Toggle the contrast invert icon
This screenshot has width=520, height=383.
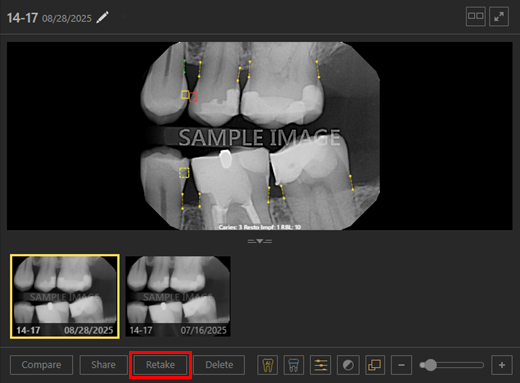point(348,365)
